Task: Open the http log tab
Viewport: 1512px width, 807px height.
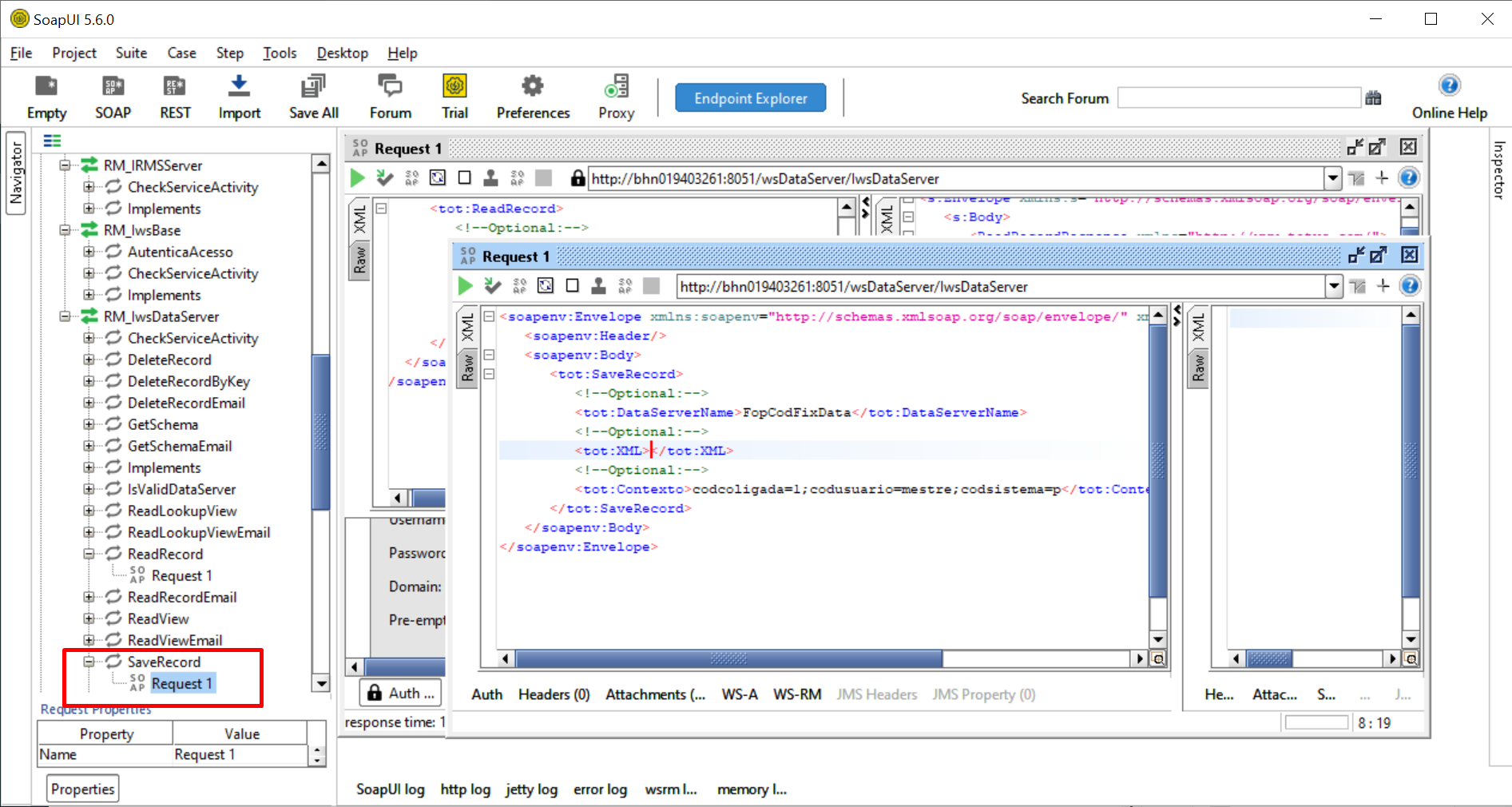Action: pyautogui.click(x=465, y=789)
